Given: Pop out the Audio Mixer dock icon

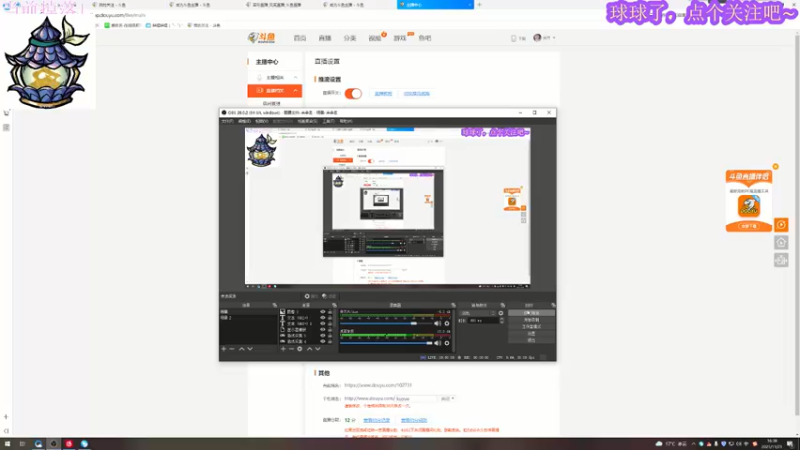Looking at the screenshot, I should pyautogui.click(x=453, y=305).
